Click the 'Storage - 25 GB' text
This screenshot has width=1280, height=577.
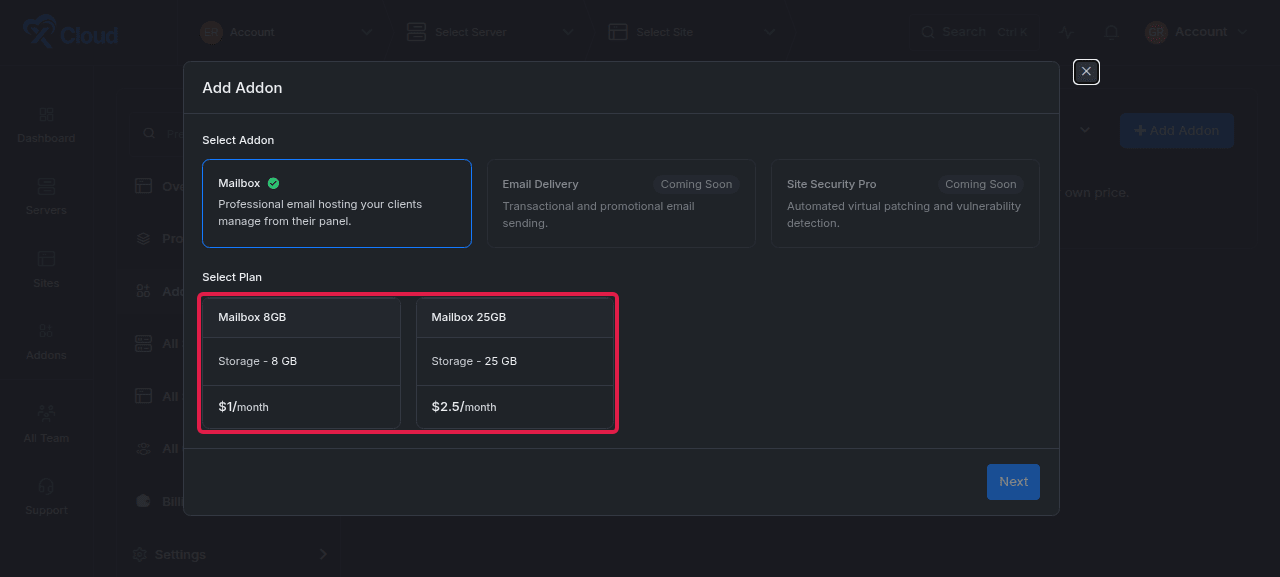coord(474,361)
